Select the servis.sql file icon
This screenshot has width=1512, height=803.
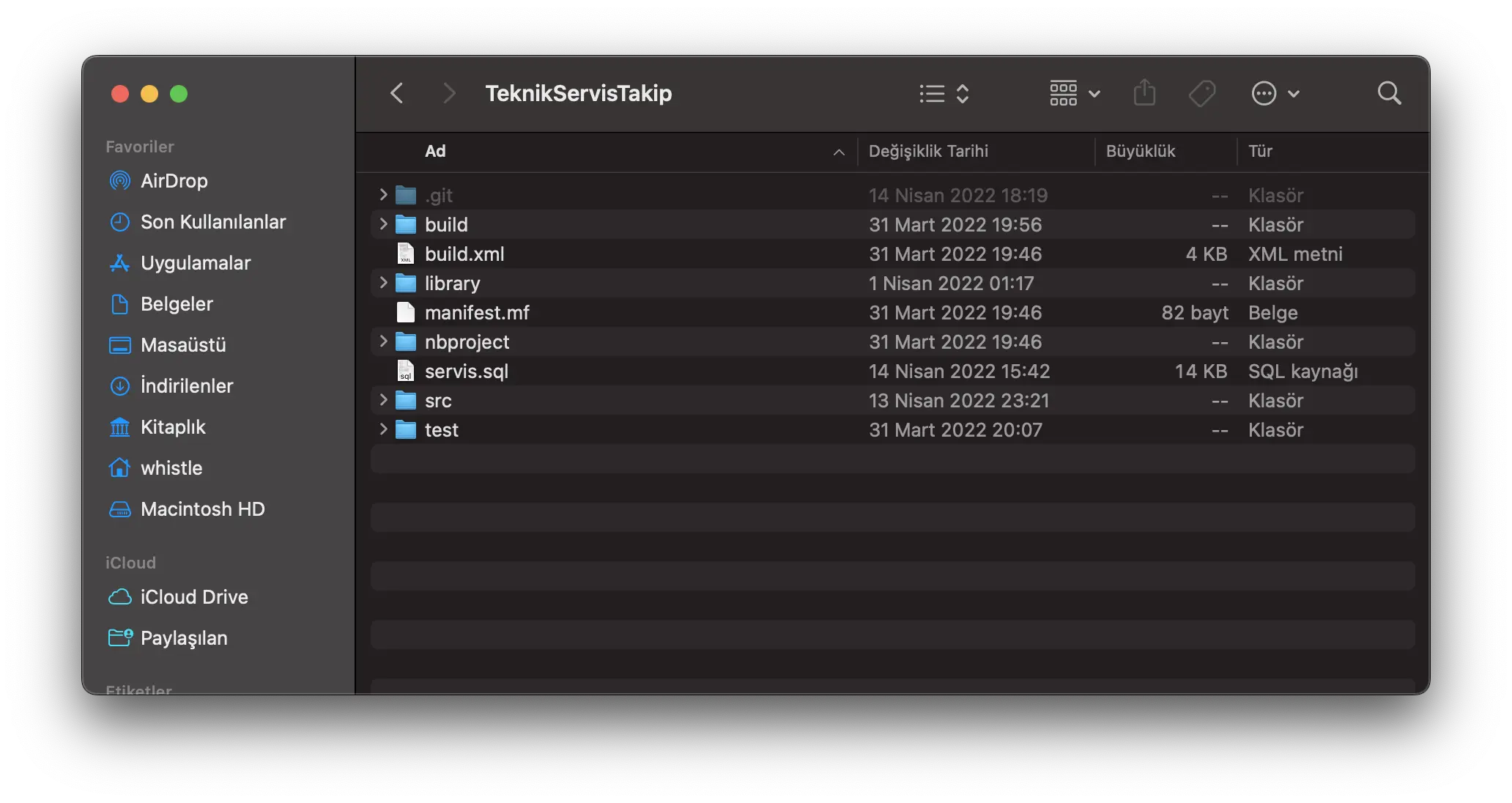pyautogui.click(x=406, y=371)
